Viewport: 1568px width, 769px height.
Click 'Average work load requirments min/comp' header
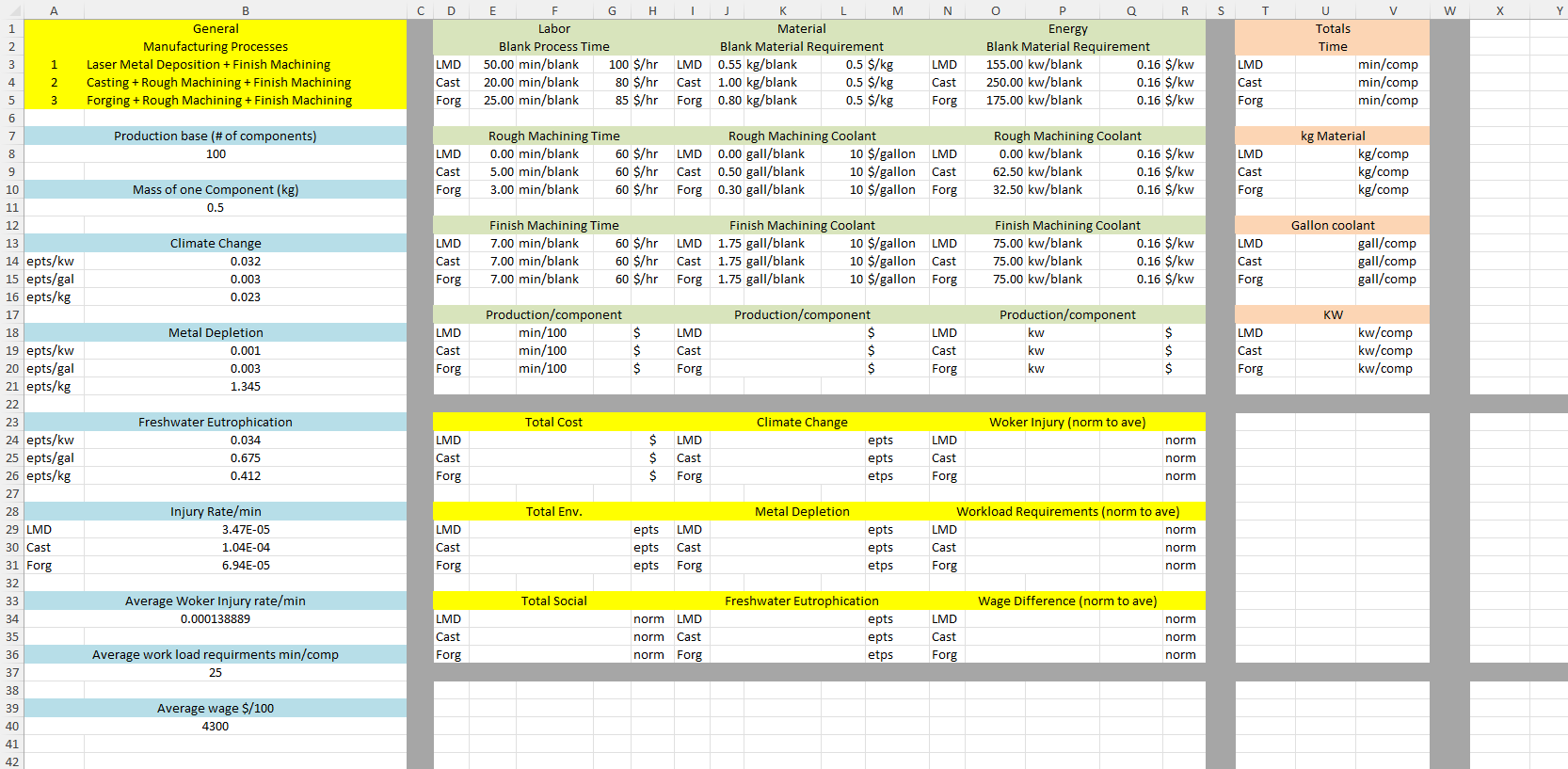click(x=216, y=654)
